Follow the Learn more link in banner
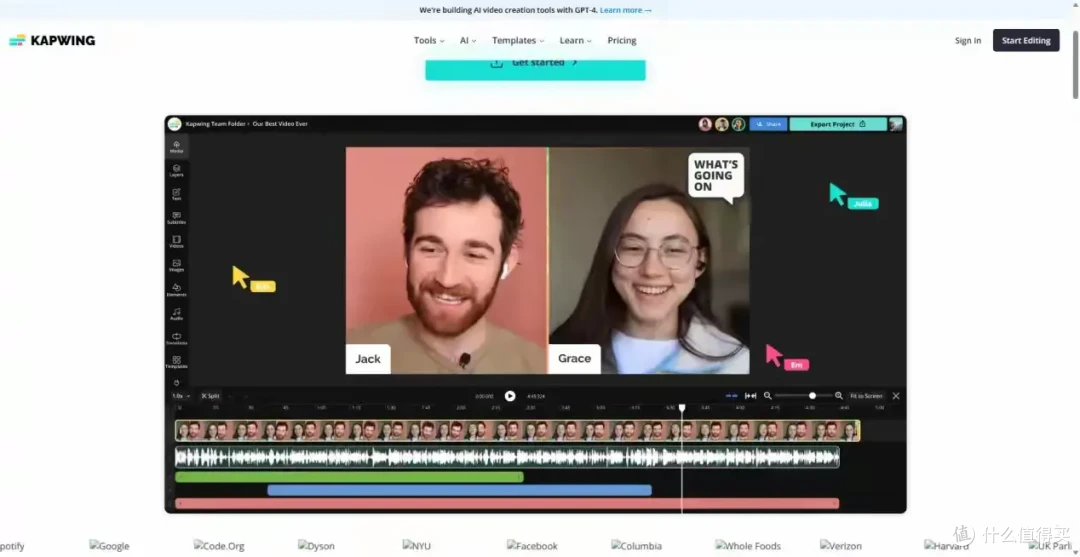 pyautogui.click(x=625, y=10)
